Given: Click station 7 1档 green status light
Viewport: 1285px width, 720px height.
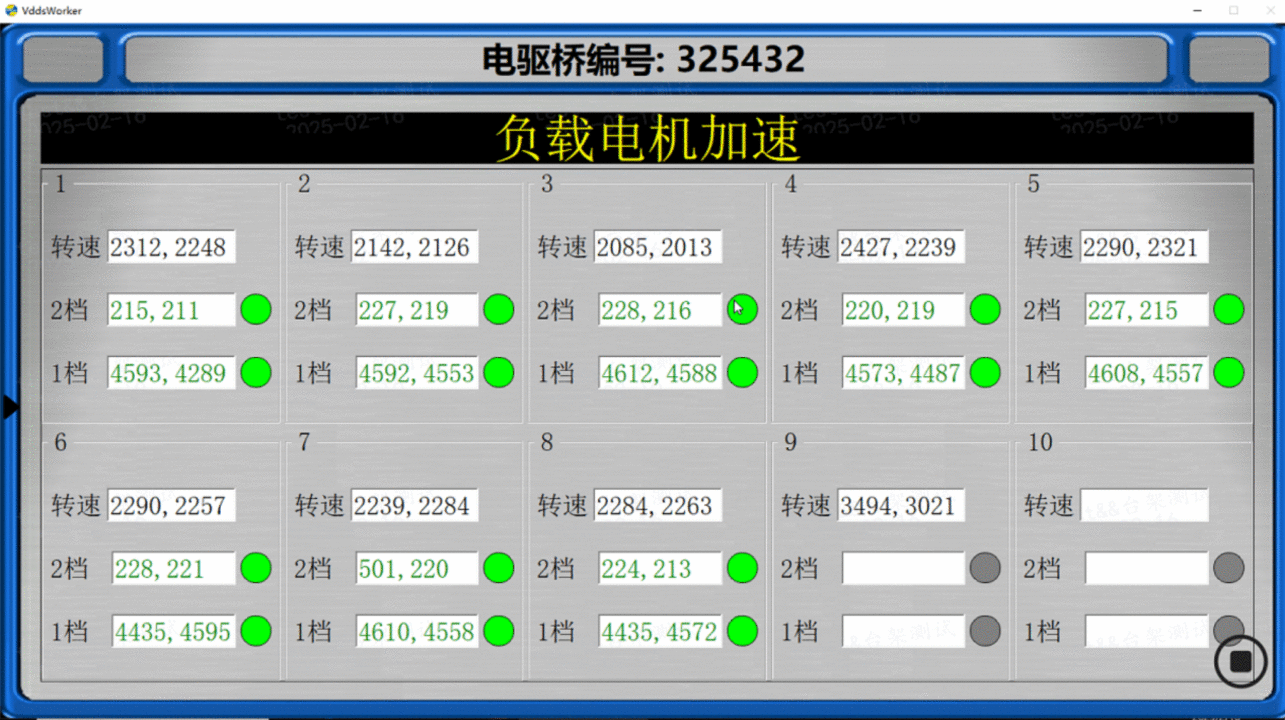Looking at the screenshot, I should tap(499, 631).
